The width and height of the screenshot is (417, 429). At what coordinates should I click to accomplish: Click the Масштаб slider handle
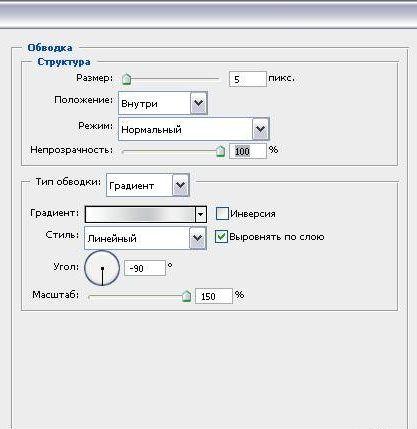click(187, 296)
